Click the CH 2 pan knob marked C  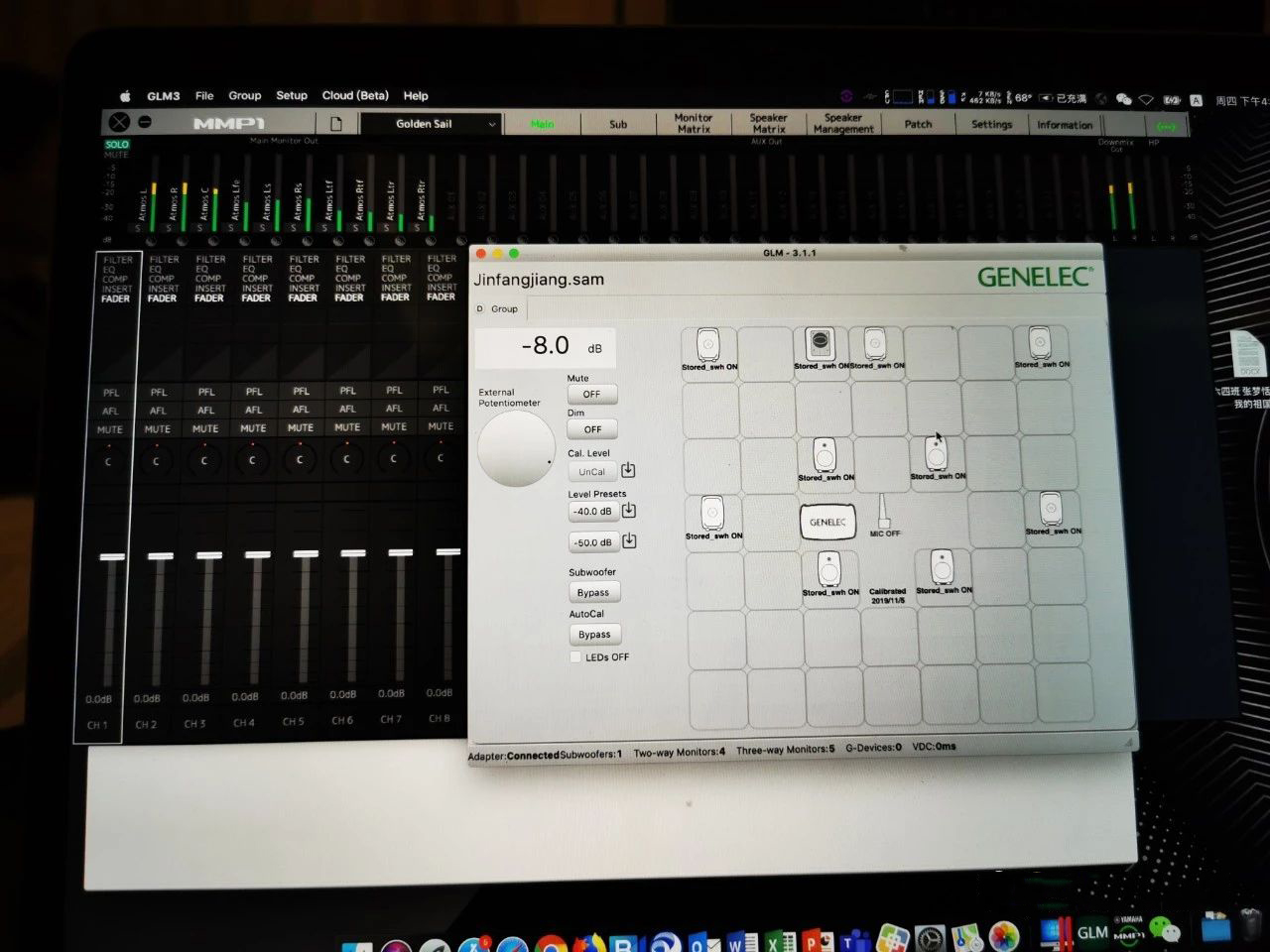156,460
